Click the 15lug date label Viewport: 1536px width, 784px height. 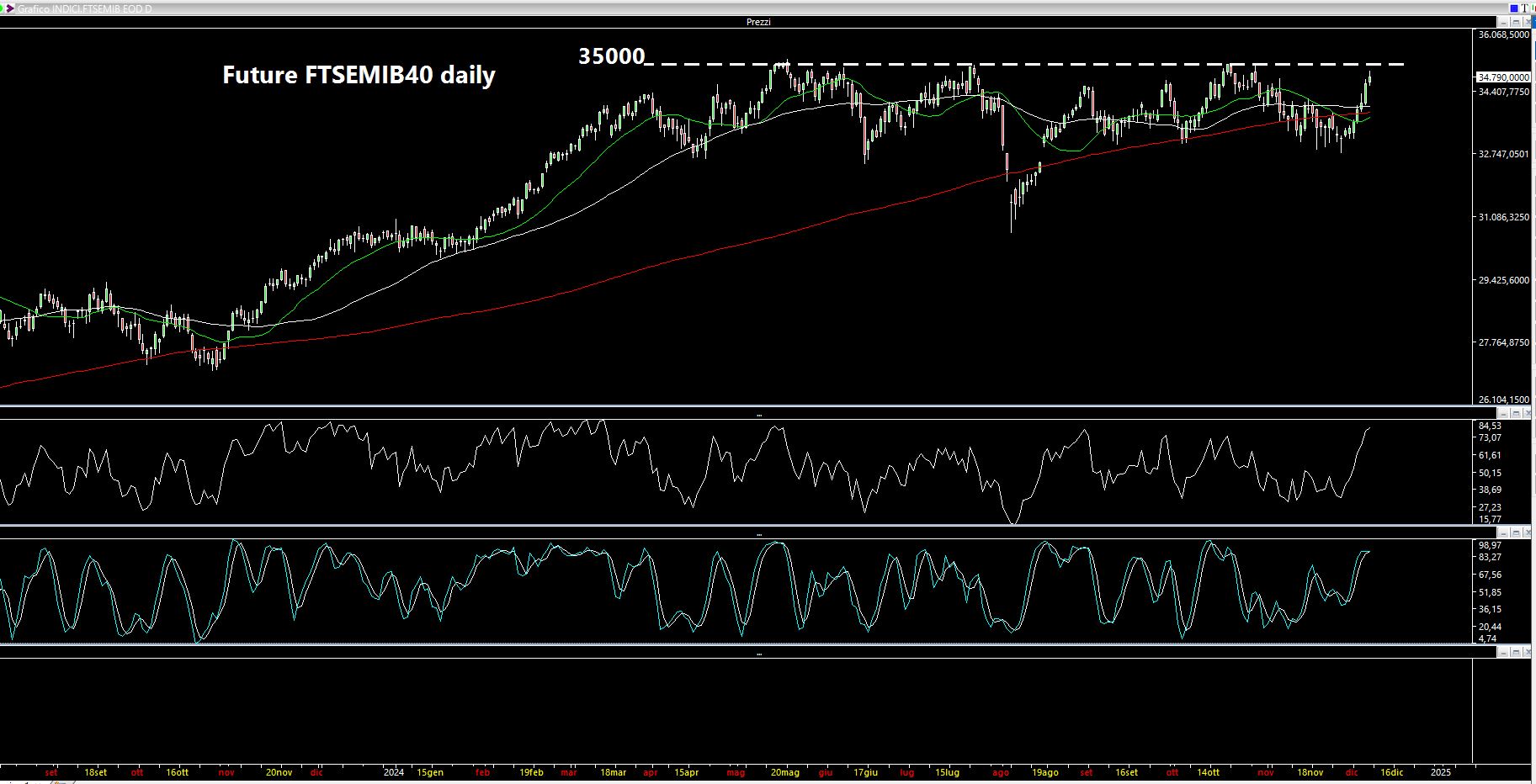[948, 772]
